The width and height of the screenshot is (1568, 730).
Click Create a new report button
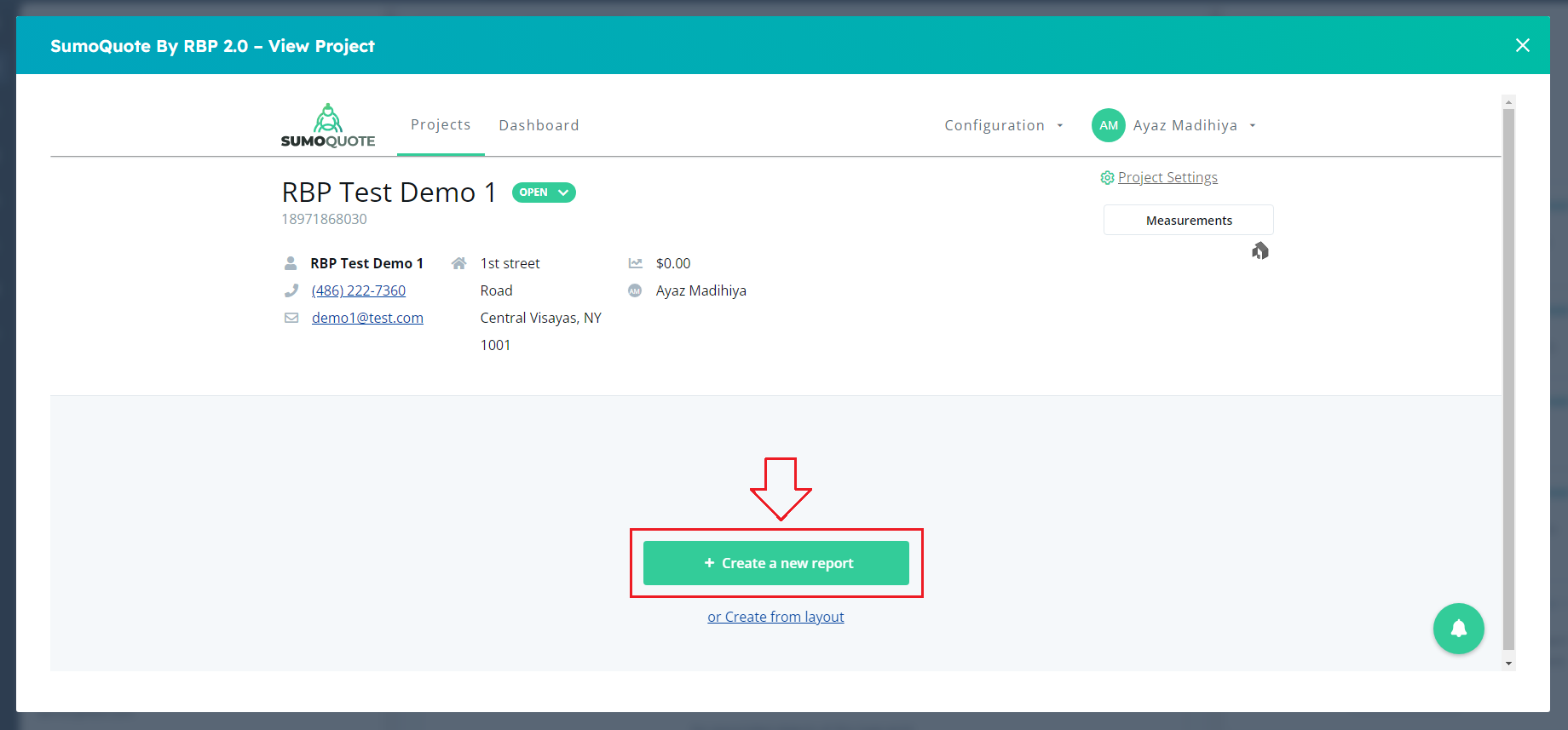[776, 563]
